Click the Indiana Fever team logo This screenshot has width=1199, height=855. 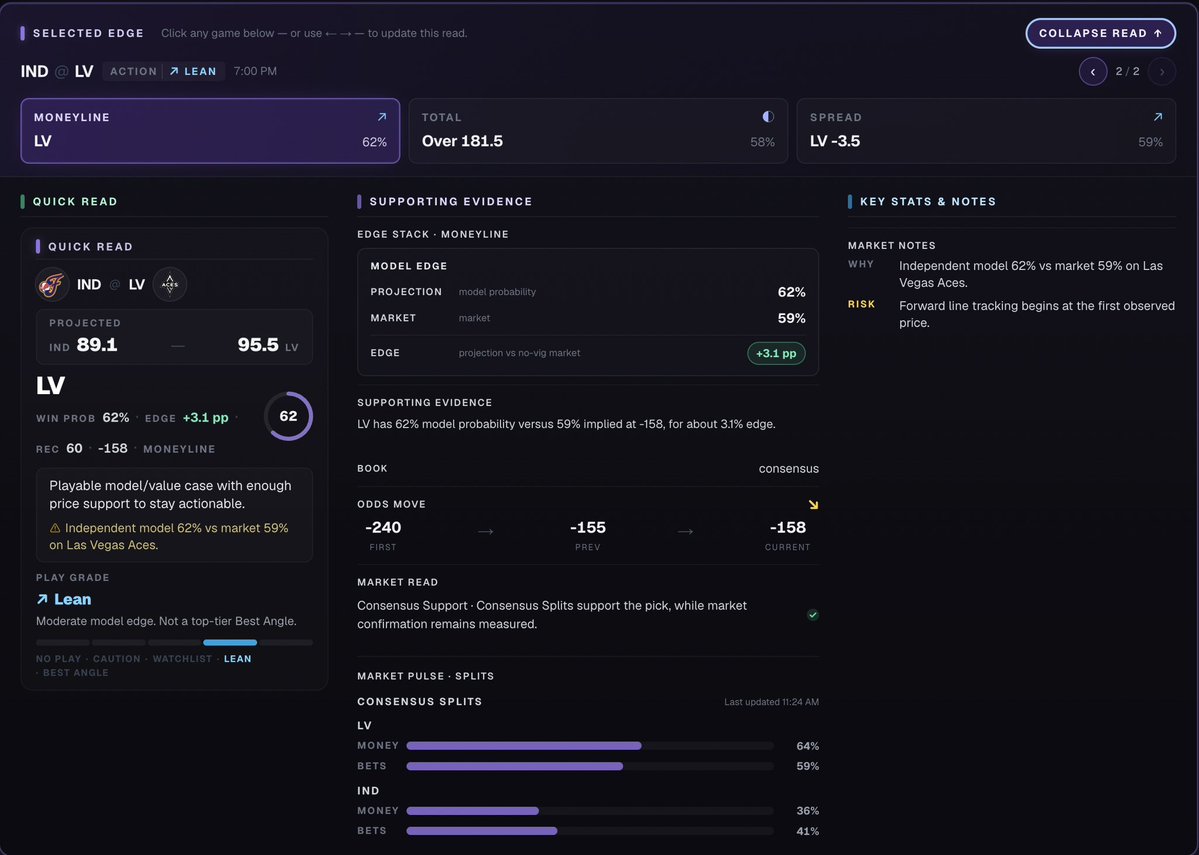coord(53,284)
